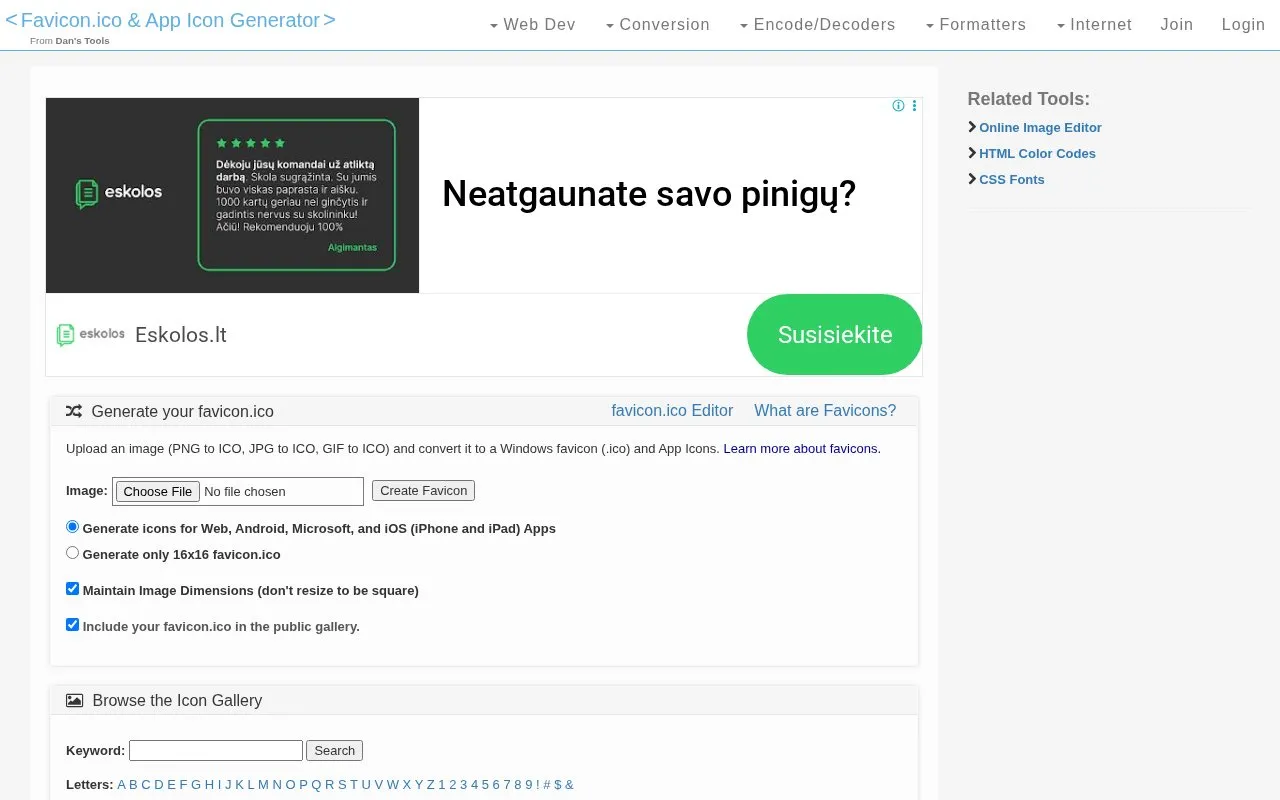Click the Favicon.ico & App Icon Generator title
Screen dimensions: 1280x800
tap(170, 20)
